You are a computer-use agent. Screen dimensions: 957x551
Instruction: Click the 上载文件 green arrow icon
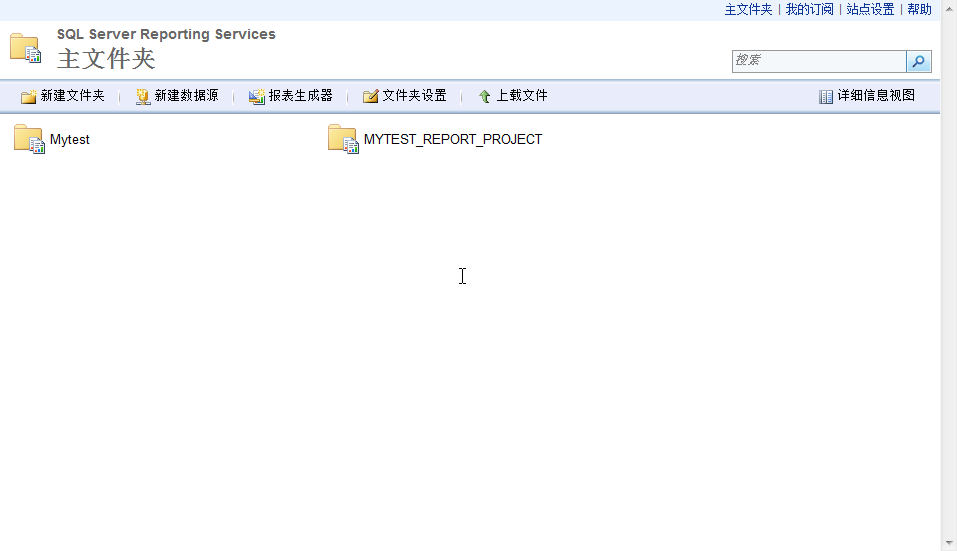pos(485,96)
